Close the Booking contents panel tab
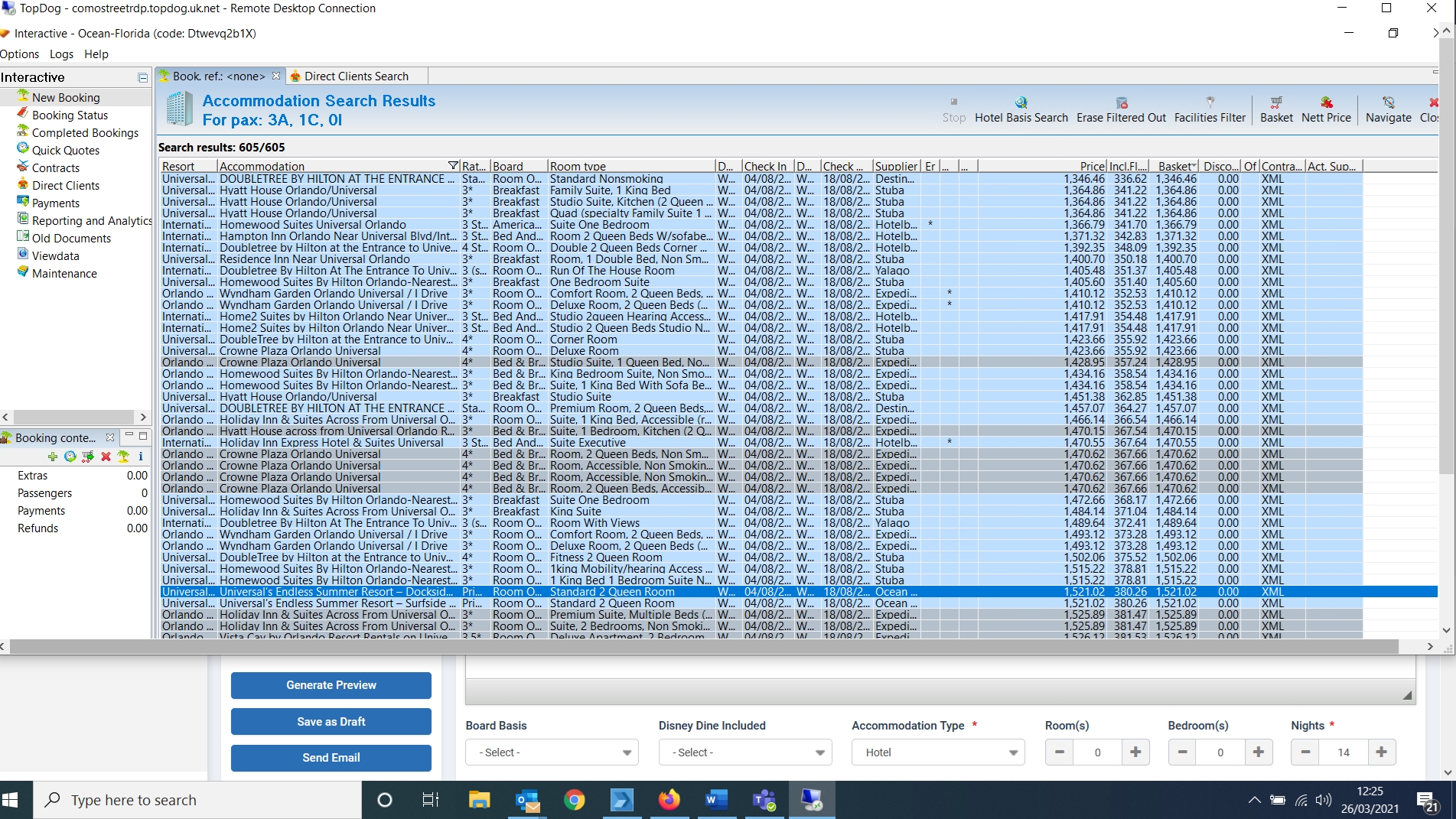Viewport: 1456px width, 819px height. (x=110, y=437)
